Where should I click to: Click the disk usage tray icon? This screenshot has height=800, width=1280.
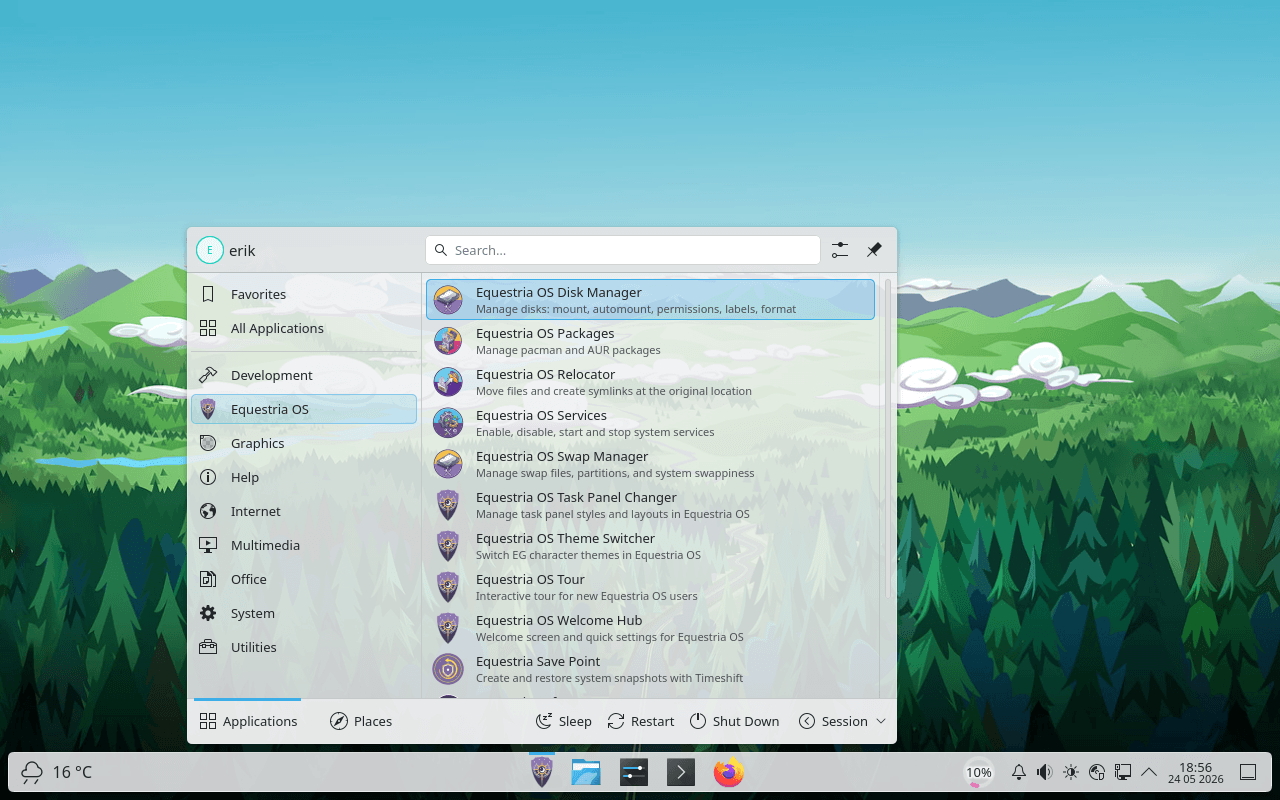click(x=1097, y=772)
